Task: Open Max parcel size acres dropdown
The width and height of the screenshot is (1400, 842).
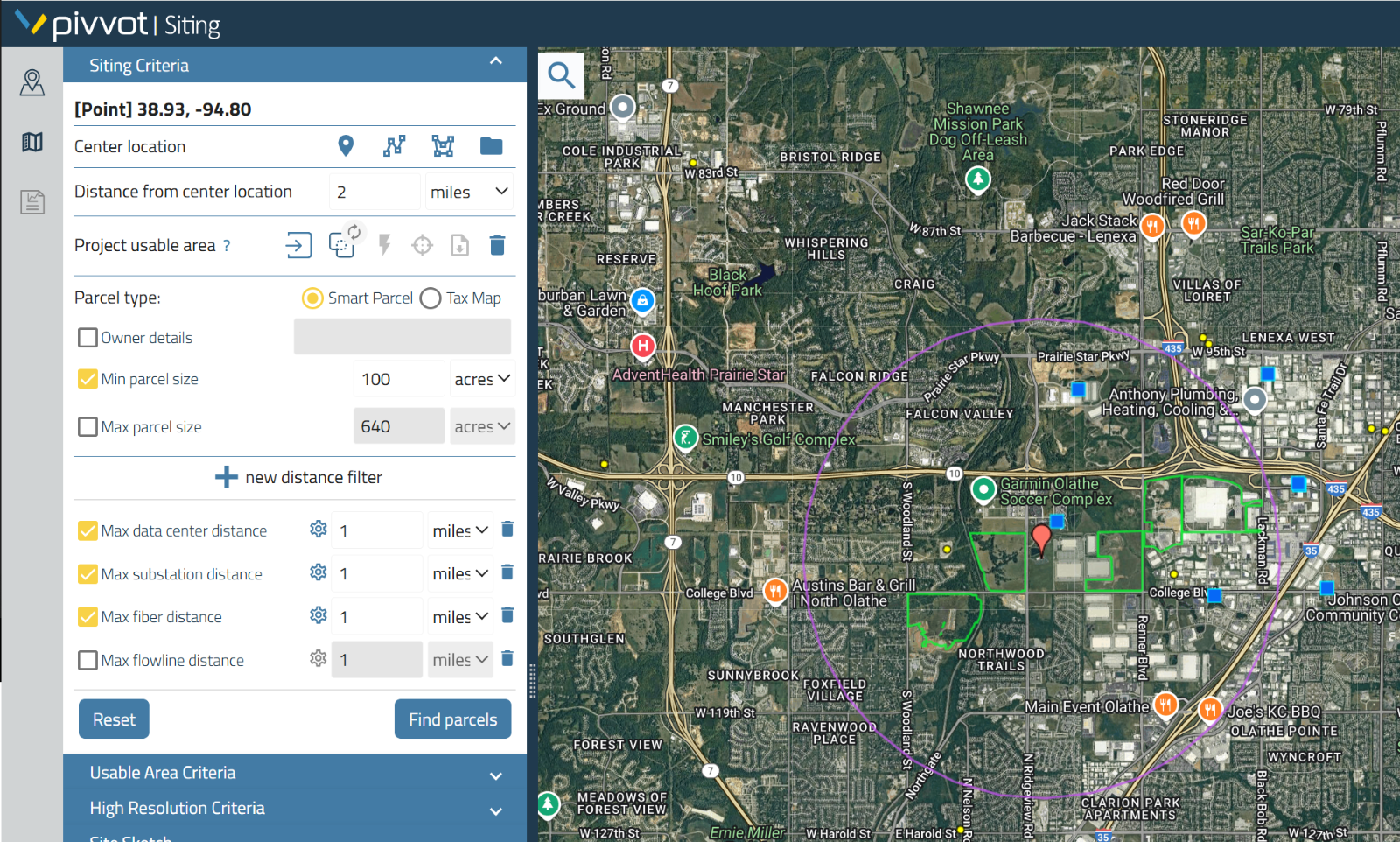Action: coord(482,426)
